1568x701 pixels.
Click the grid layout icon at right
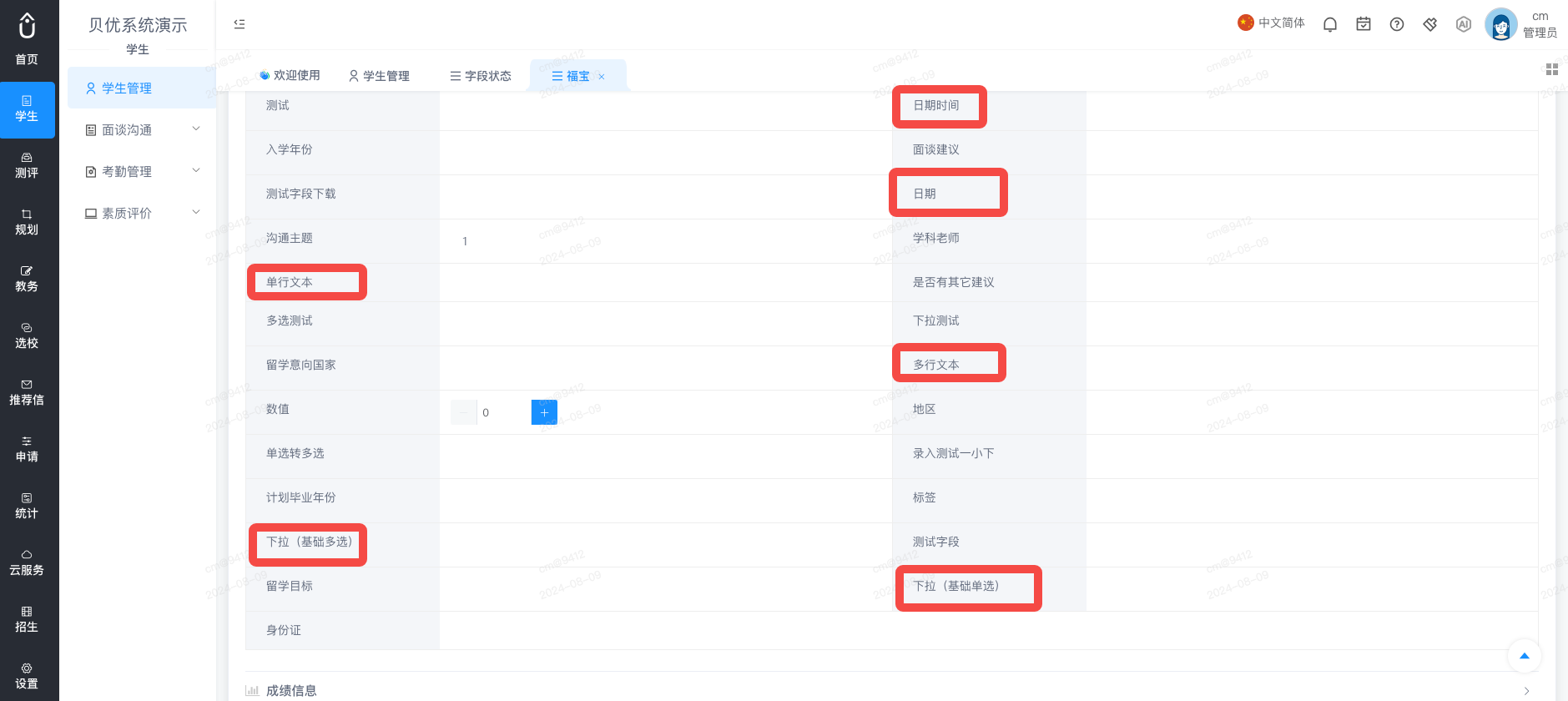1552,69
